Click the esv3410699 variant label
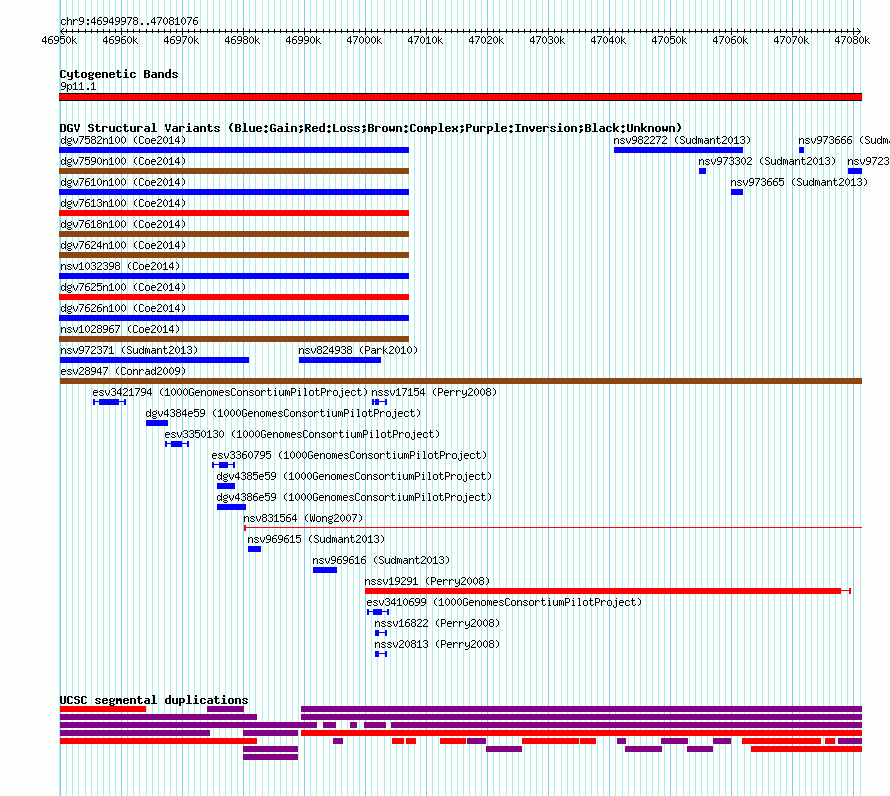890x796 pixels. pyautogui.click(x=504, y=602)
